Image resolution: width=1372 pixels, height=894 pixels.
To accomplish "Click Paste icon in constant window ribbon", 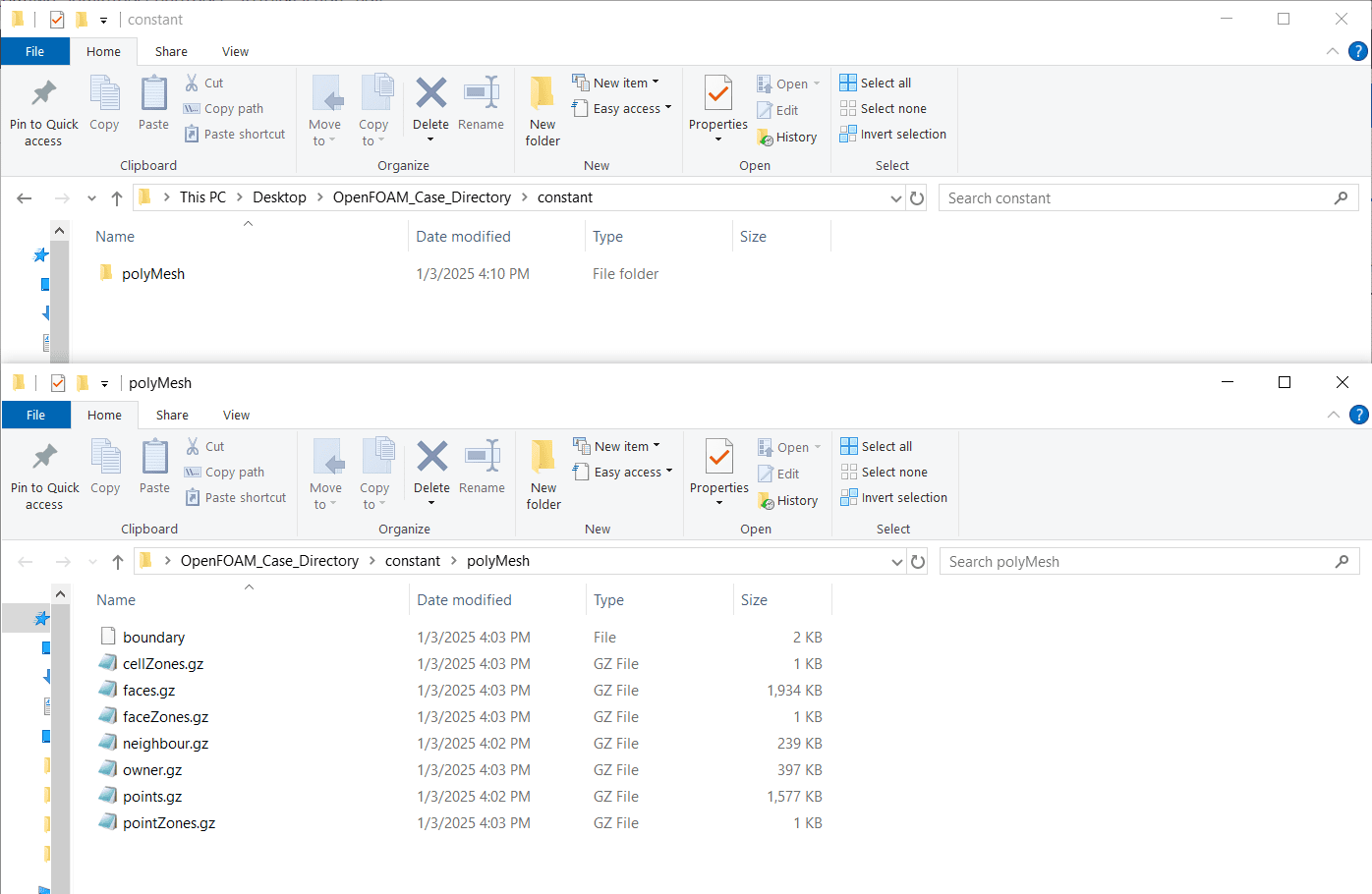I will (153, 102).
